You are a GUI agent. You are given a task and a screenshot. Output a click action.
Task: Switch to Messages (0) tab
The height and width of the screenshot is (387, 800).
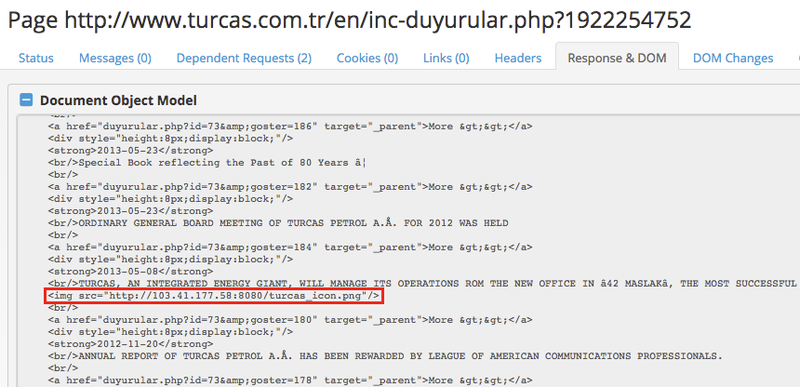tap(115, 58)
